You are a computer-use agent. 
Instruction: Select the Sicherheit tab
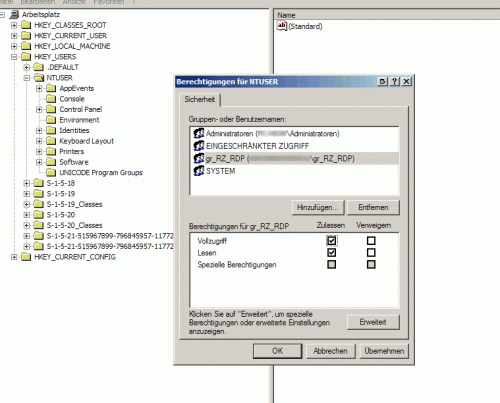pos(200,99)
